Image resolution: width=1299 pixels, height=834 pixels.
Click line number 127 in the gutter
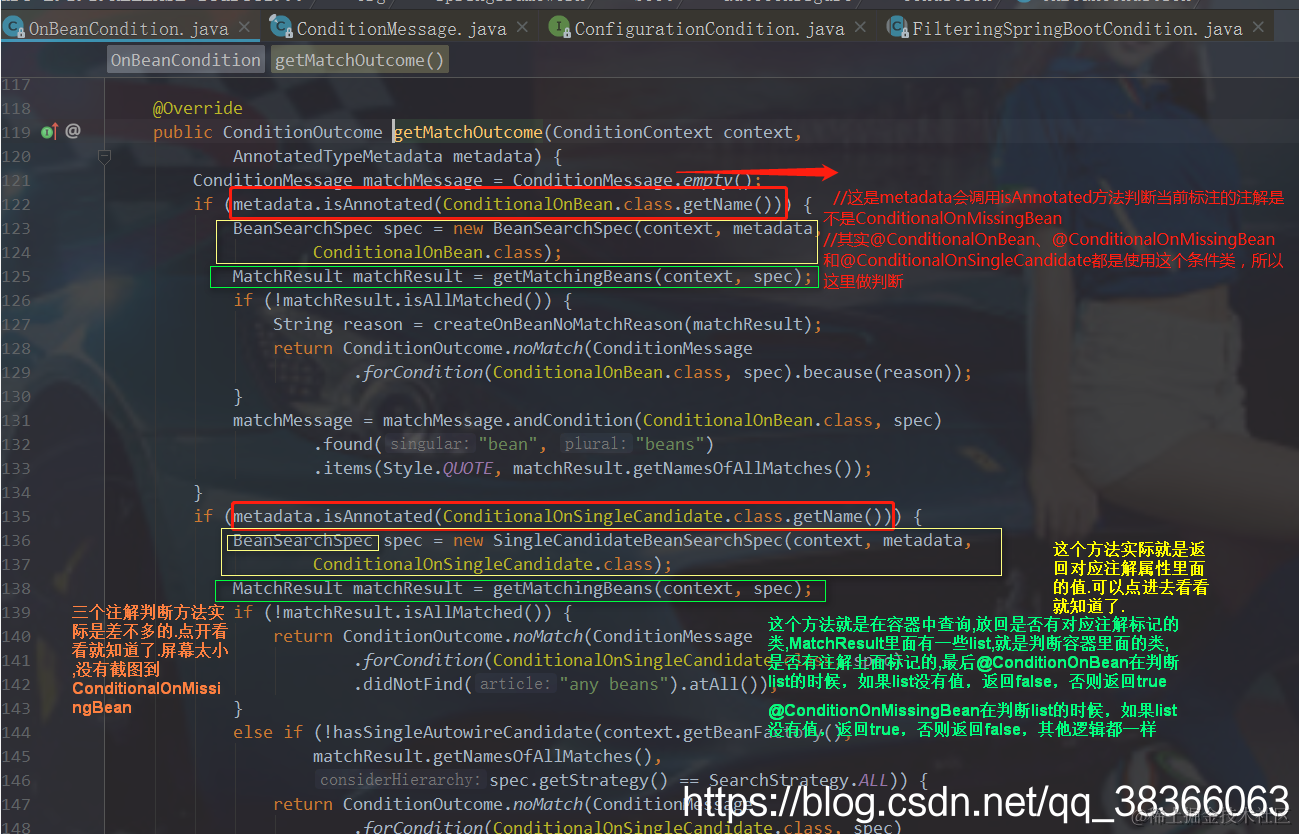[x=16, y=324]
